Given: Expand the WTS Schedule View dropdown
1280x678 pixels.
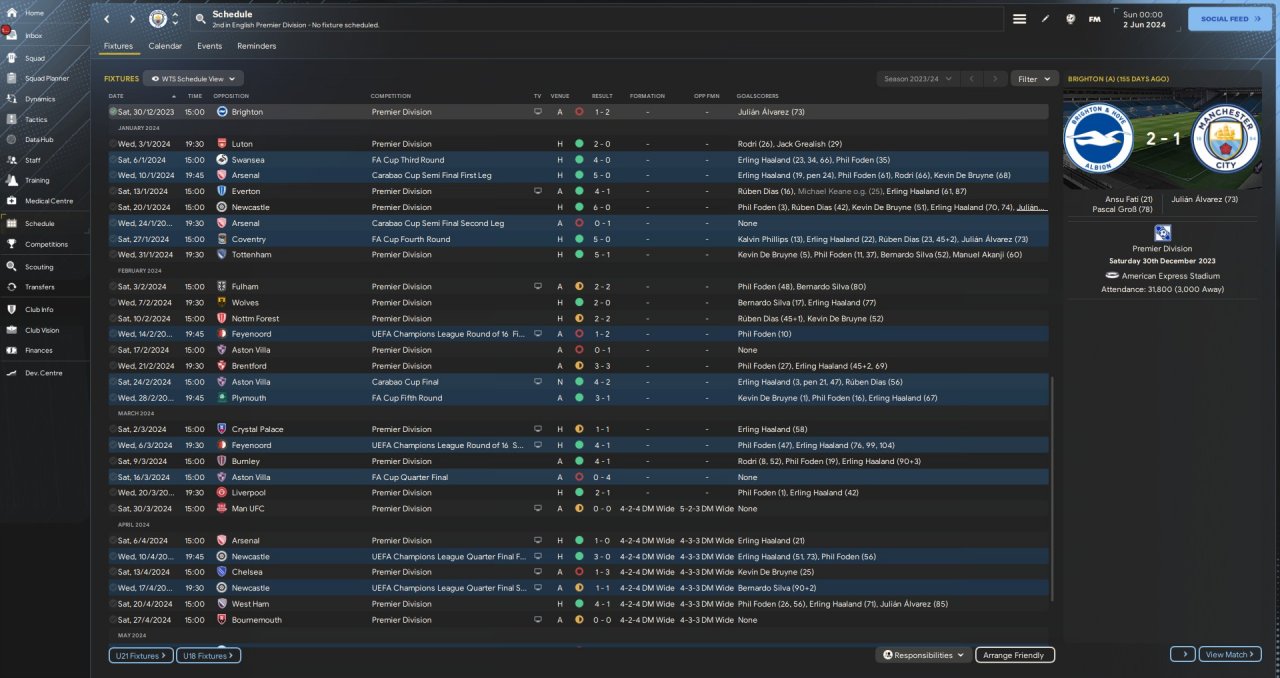Looking at the screenshot, I should click(193, 78).
